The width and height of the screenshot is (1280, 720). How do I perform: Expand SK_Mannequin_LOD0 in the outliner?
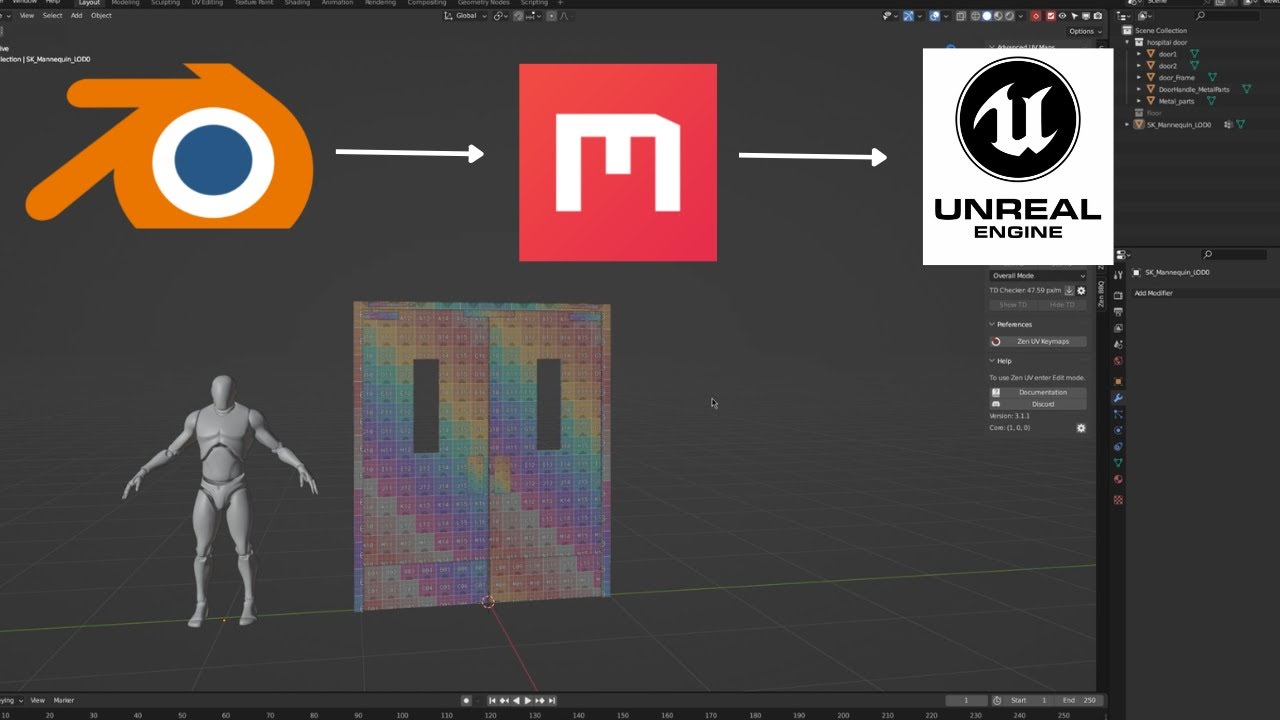pyautogui.click(x=1128, y=125)
